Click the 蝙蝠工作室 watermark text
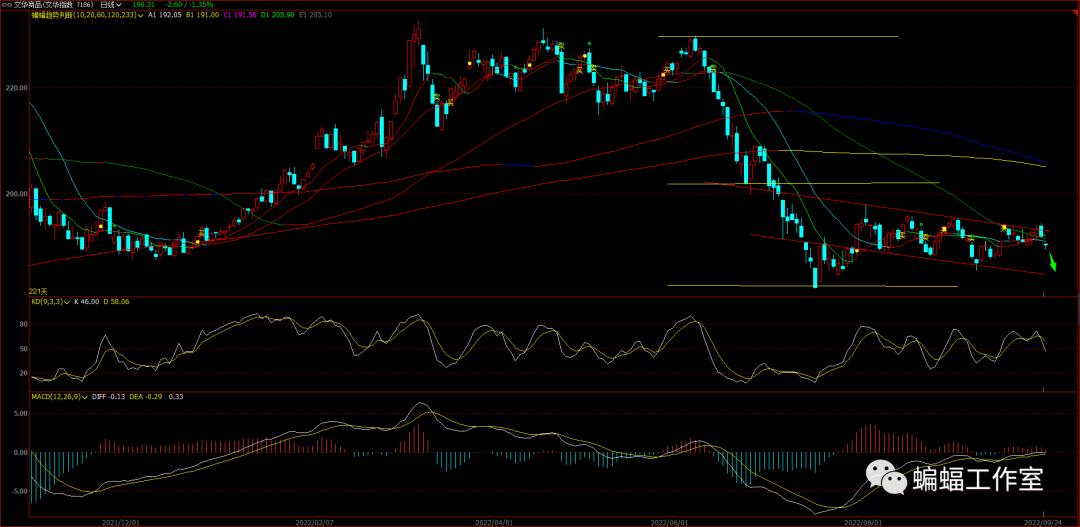 tap(977, 479)
